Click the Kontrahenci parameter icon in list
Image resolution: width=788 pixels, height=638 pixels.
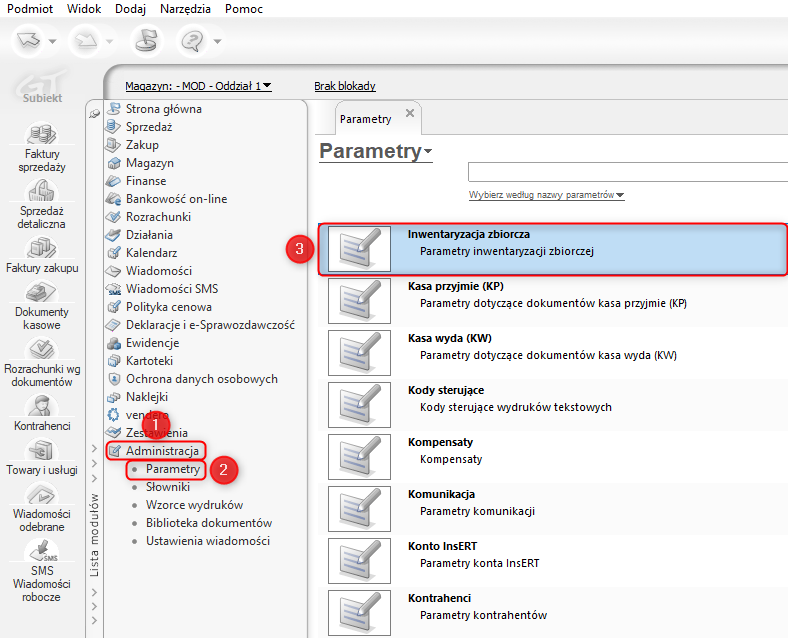pos(359,613)
